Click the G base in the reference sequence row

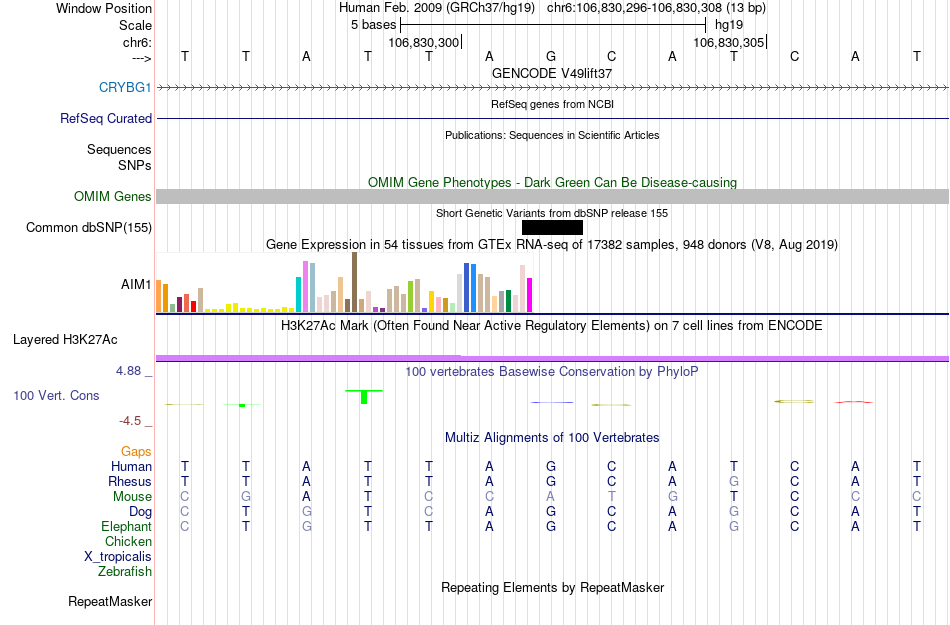coord(551,56)
